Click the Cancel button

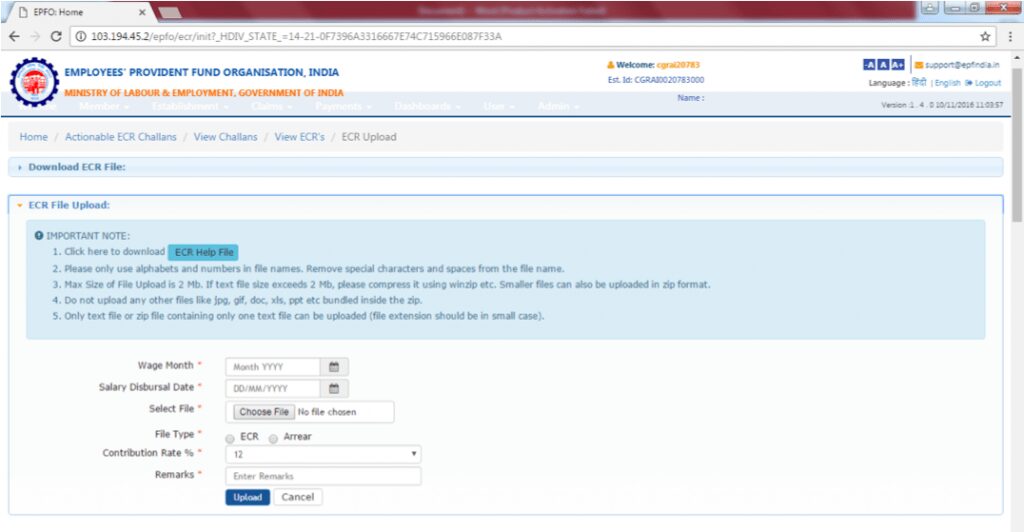(x=298, y=497)
